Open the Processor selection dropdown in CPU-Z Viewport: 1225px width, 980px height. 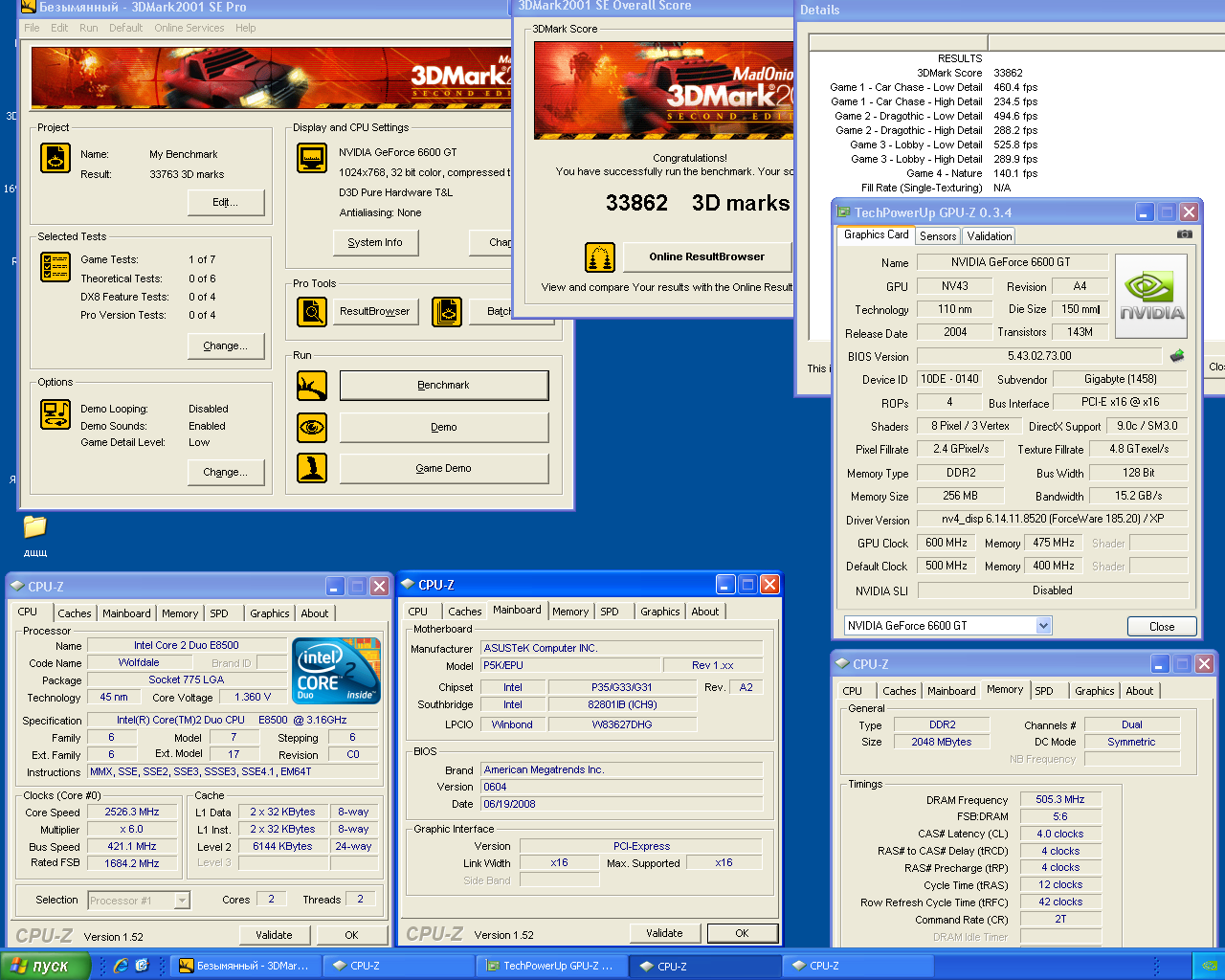[182, 901]
